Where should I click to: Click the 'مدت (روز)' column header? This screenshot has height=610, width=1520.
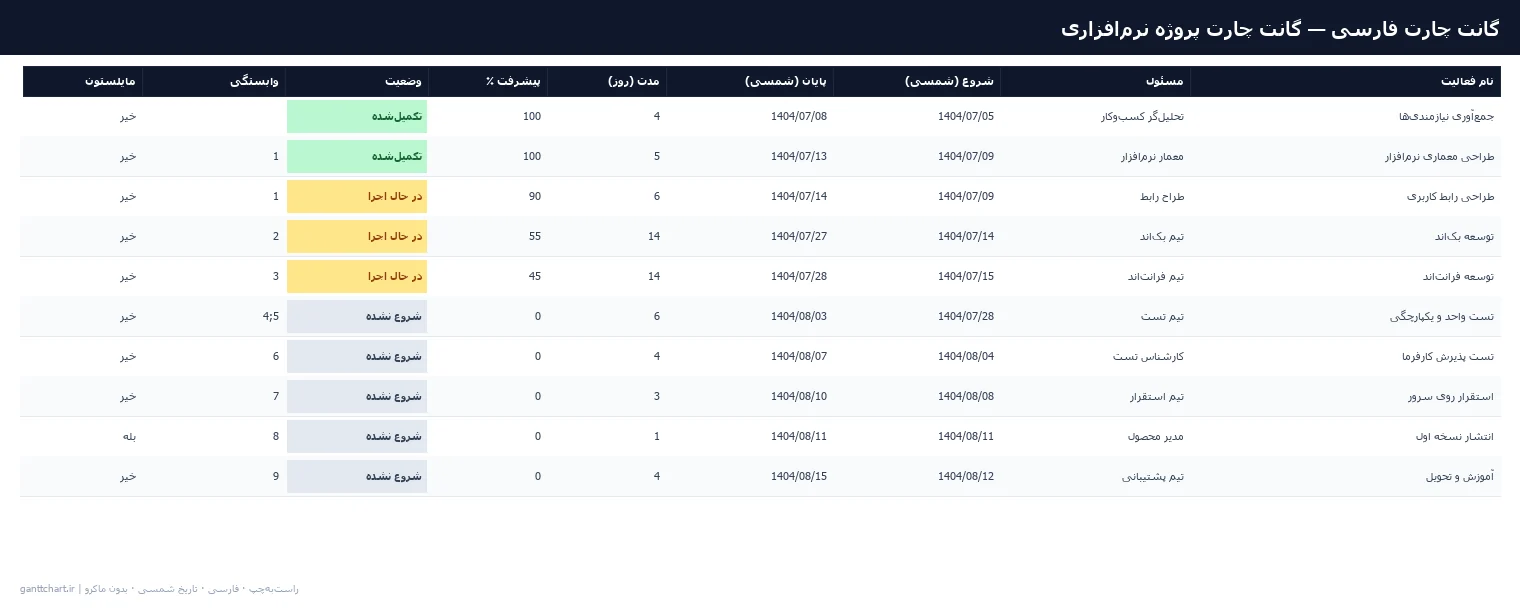607,81
